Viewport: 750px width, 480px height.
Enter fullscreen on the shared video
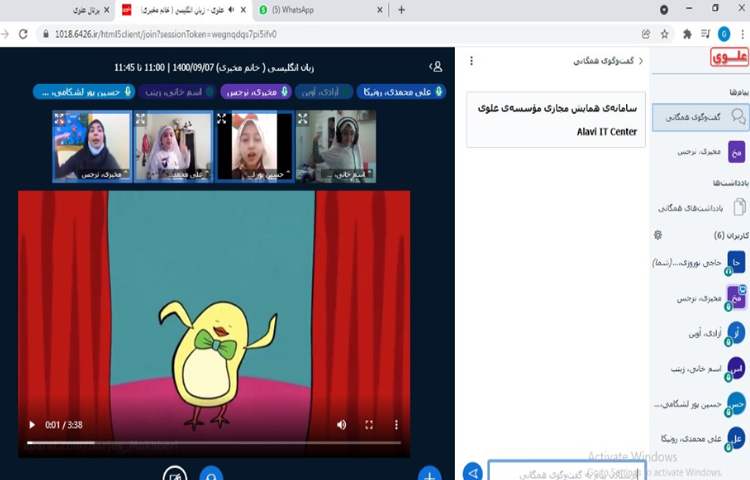(369, 425)
